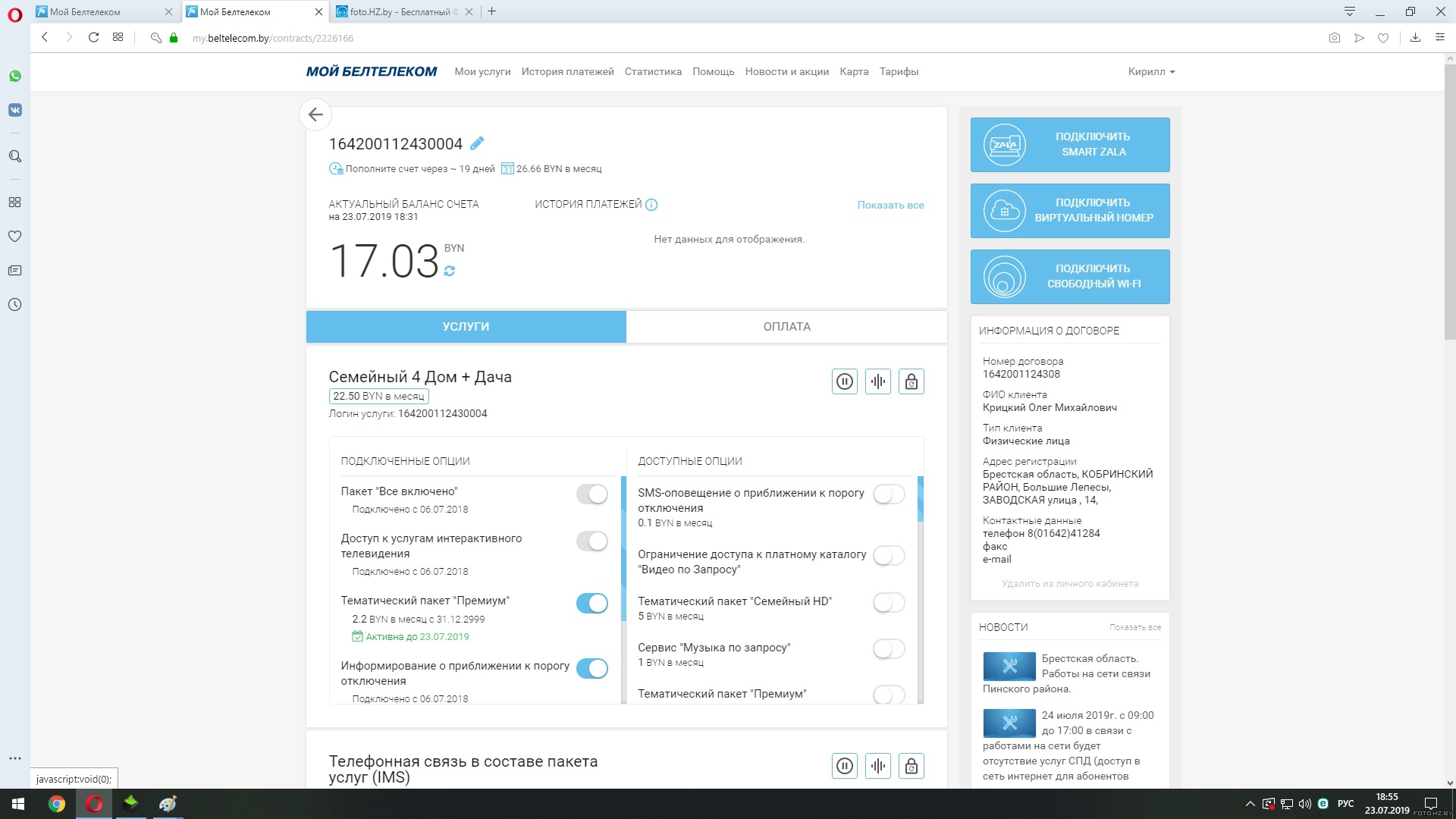Edit the contract name with the pencil icon
Viewport: 1456px width, 819px height.
477,143
